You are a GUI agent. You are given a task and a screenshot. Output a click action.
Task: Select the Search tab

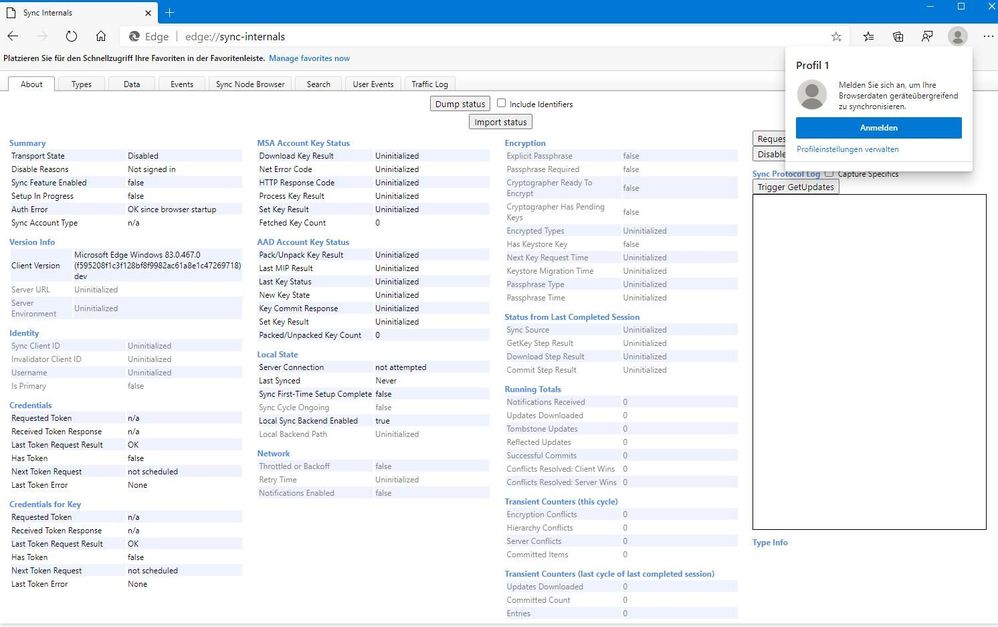coord(318,84)
